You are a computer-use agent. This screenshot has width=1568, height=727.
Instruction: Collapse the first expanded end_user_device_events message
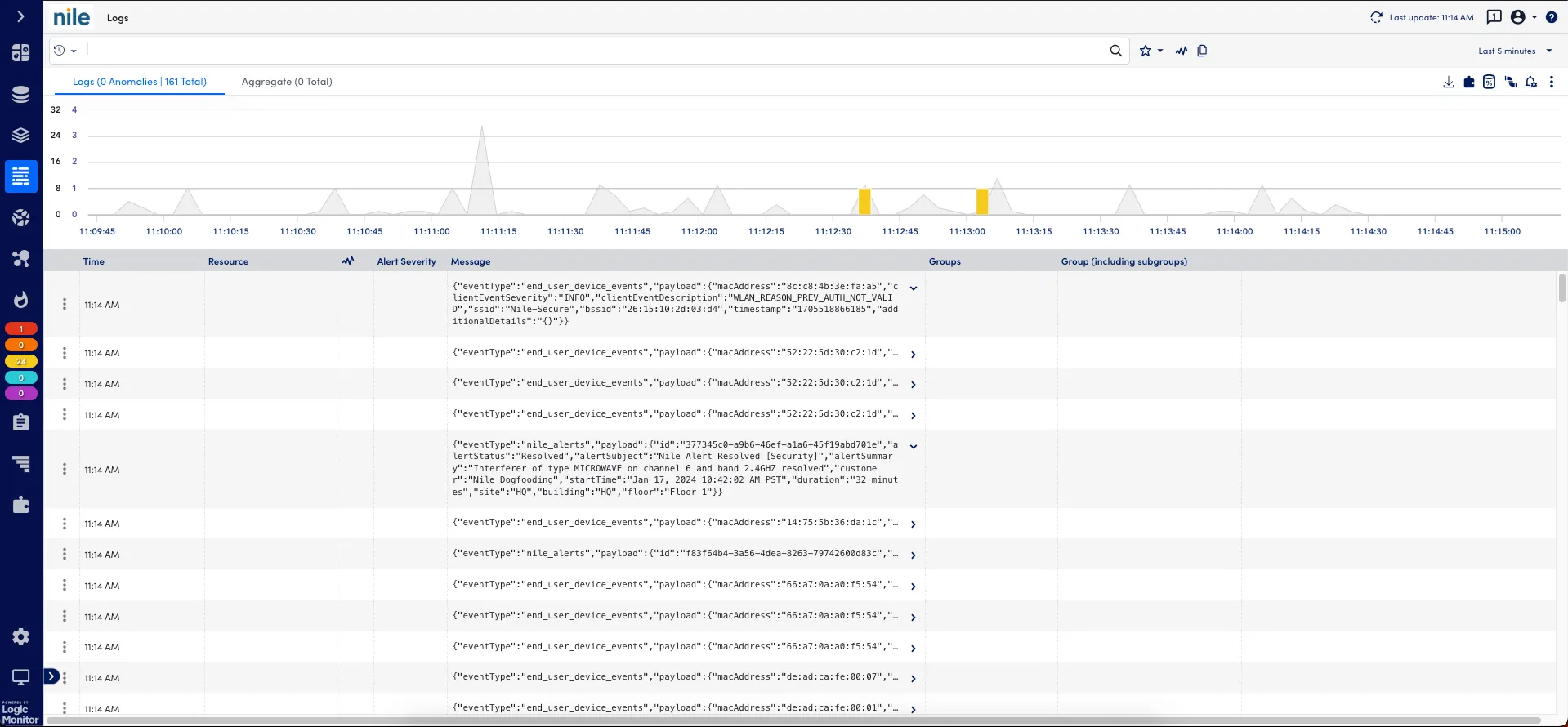click(x=914, y=288)
